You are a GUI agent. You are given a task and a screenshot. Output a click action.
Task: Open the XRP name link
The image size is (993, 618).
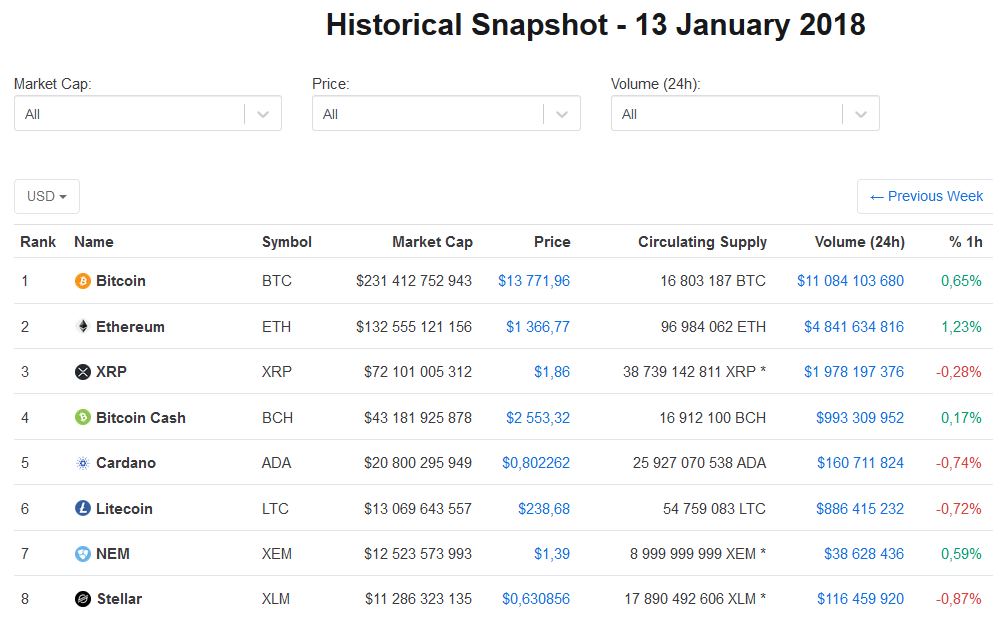pos(111,372)
